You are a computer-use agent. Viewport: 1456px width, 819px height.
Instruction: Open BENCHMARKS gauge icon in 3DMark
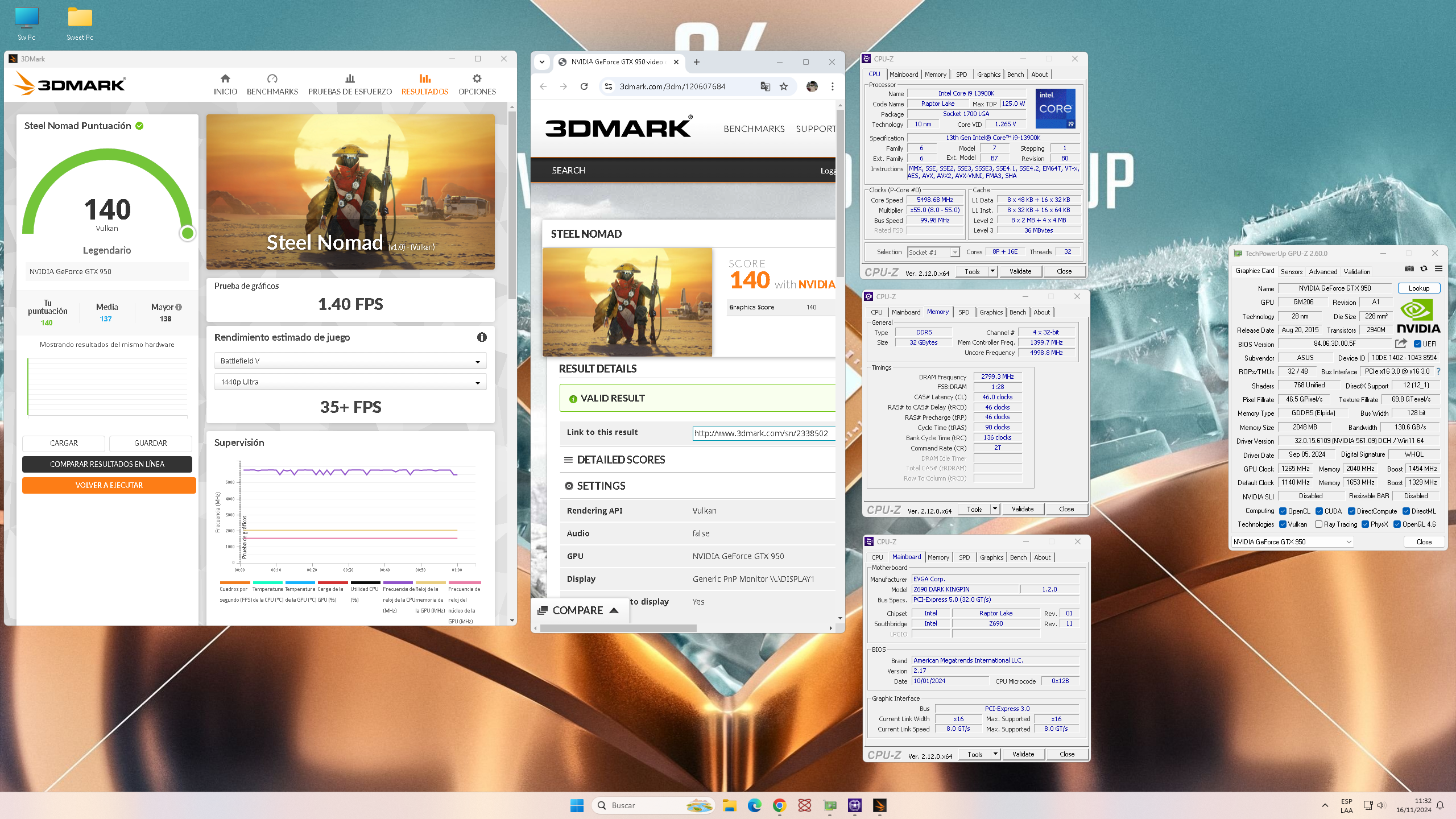click(272, 78)
